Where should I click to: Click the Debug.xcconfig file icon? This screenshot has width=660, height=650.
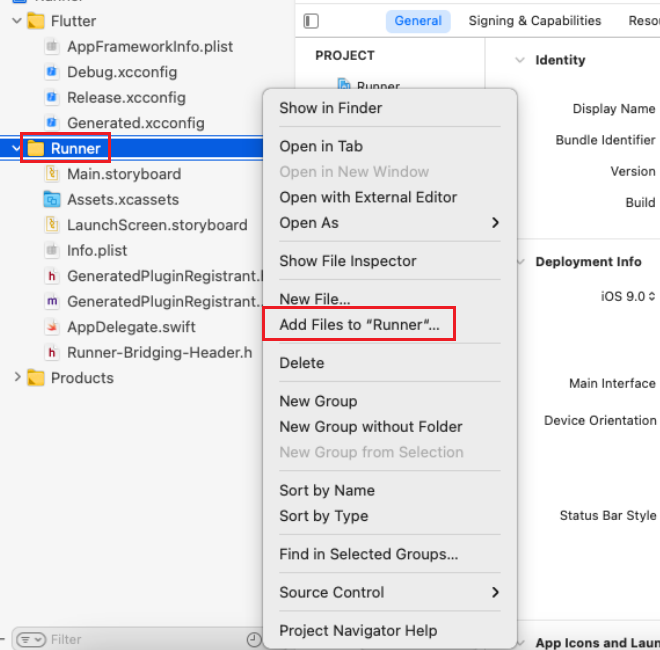coord(52,72)
